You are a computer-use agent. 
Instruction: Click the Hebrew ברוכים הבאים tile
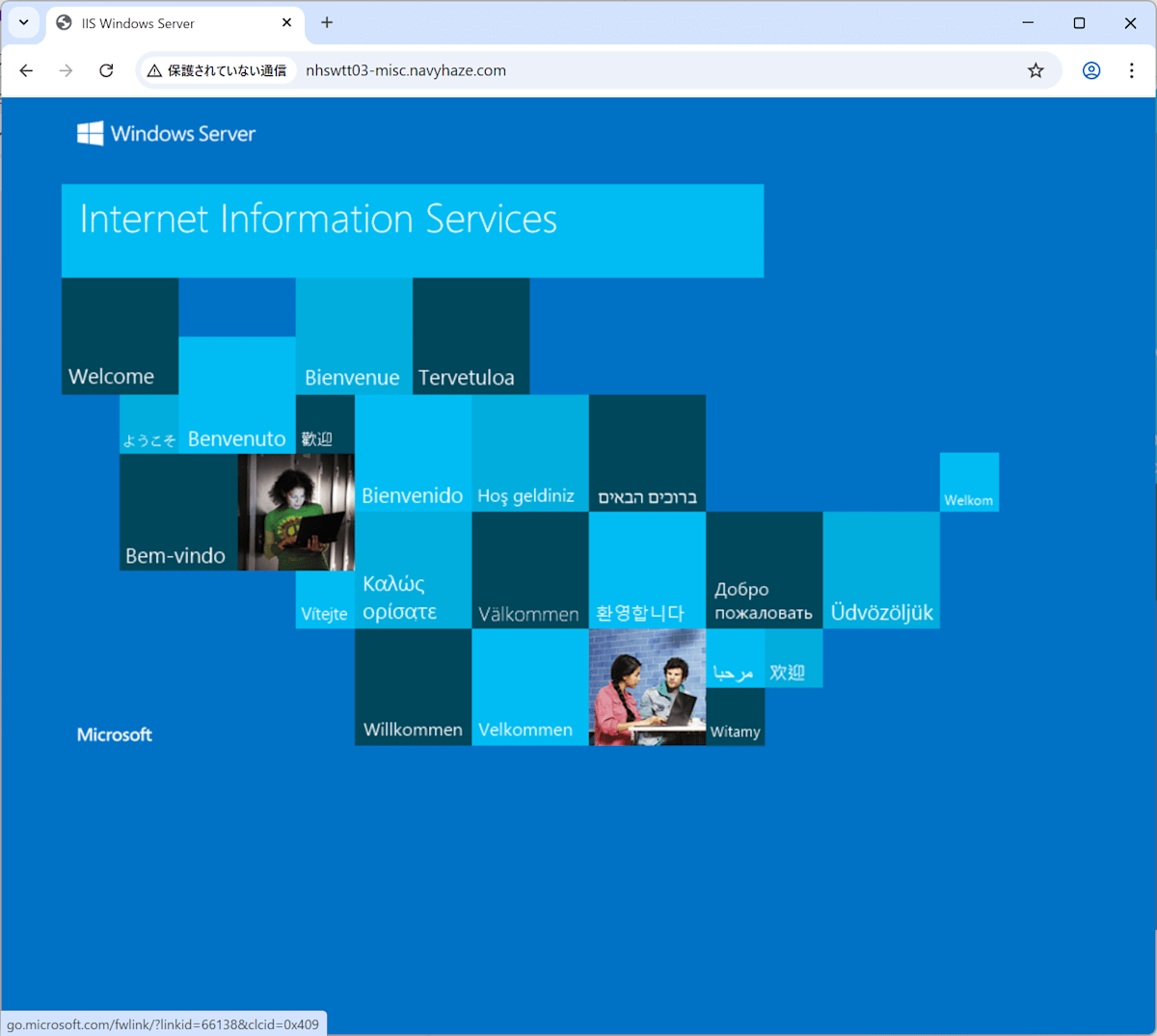pyautogui.click(x=647, y=453)
